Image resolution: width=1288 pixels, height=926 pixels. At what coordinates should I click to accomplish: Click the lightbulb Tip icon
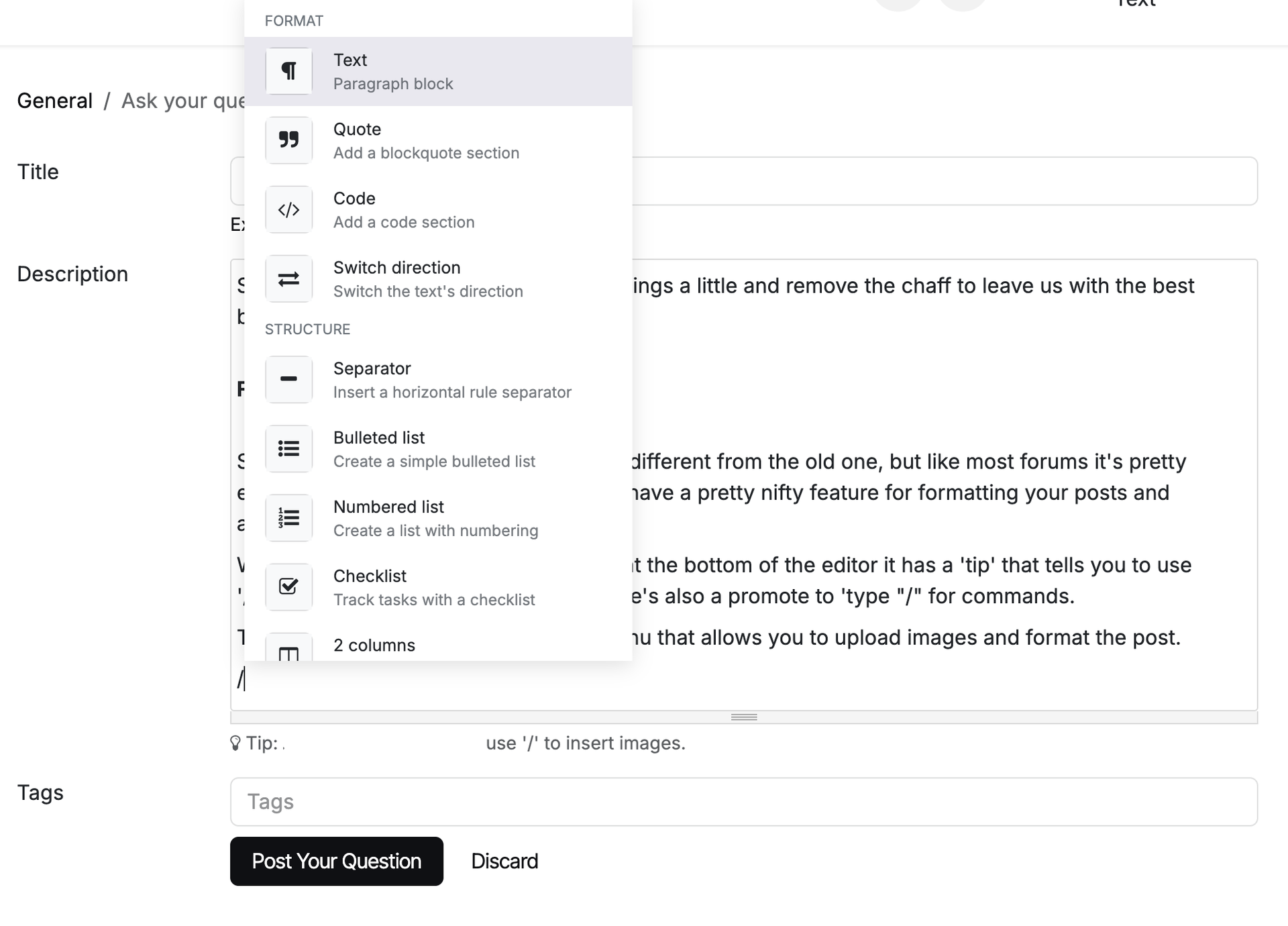[235, 743]
